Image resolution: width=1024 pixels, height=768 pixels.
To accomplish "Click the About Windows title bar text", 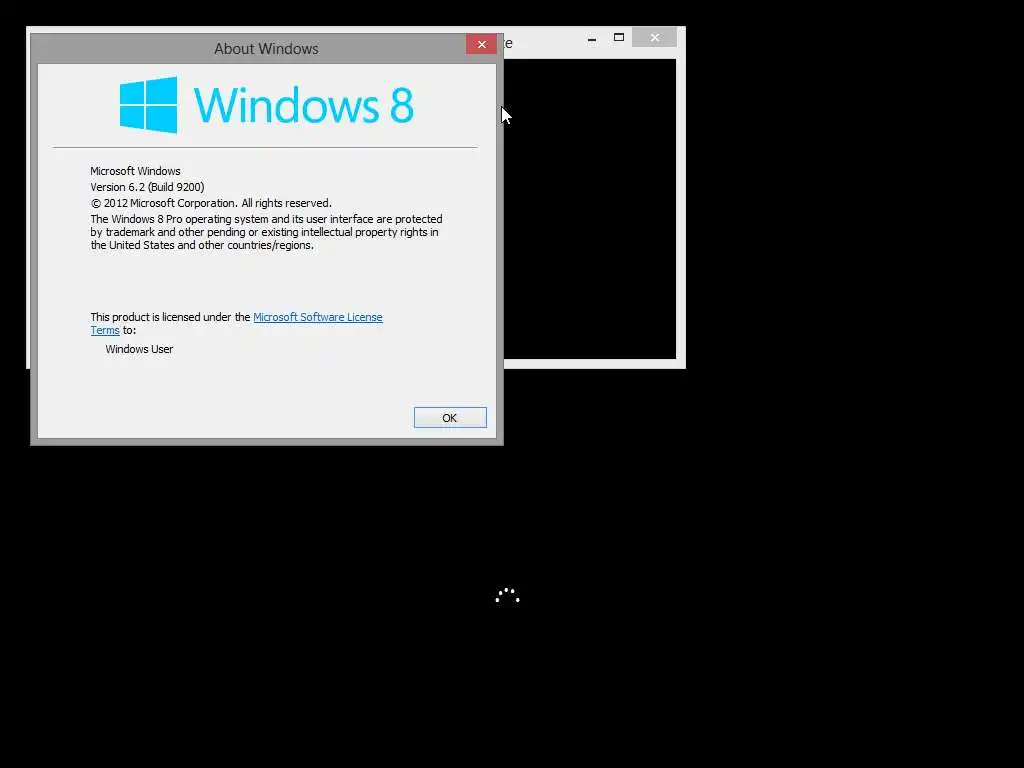I will [266, 48].
